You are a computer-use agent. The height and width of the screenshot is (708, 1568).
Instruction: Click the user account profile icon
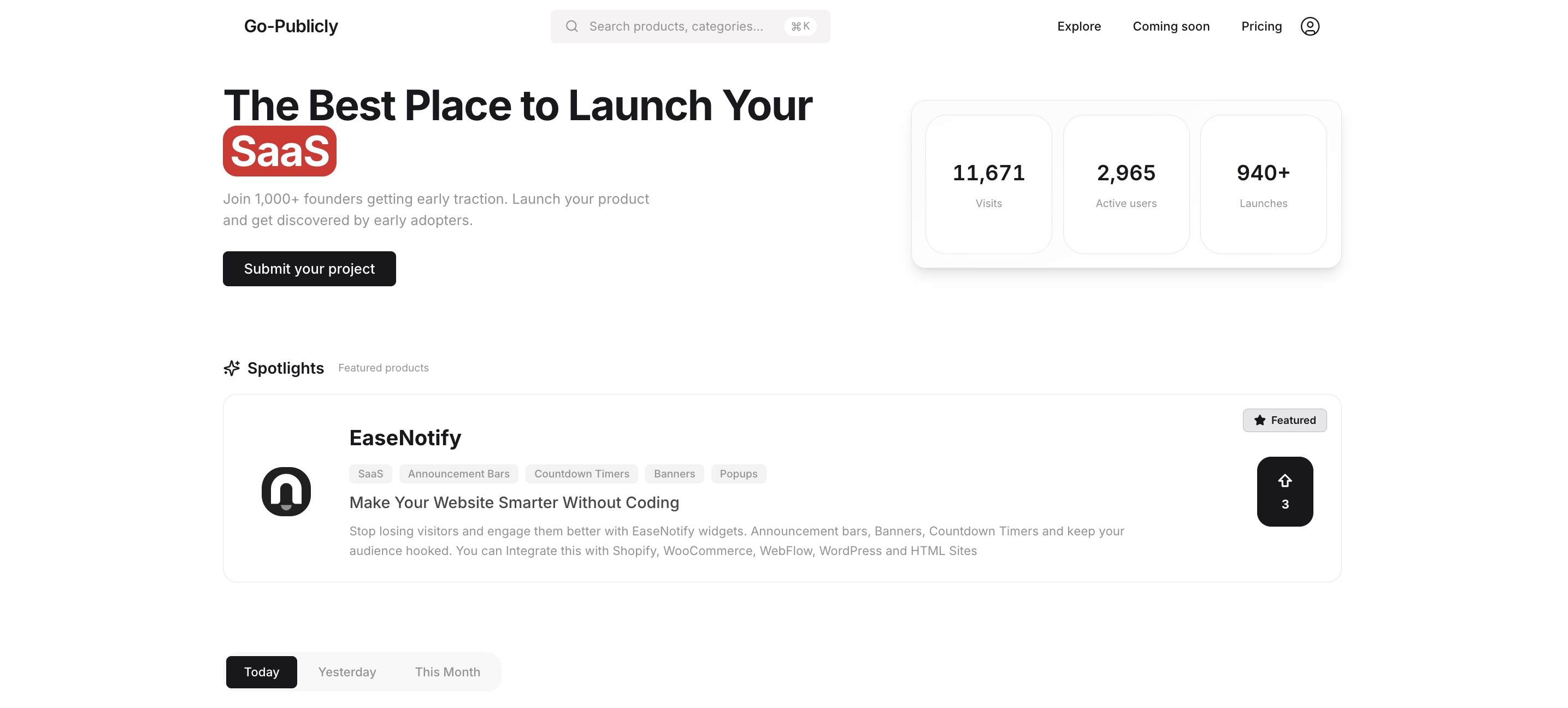(x=1309, y=26)
